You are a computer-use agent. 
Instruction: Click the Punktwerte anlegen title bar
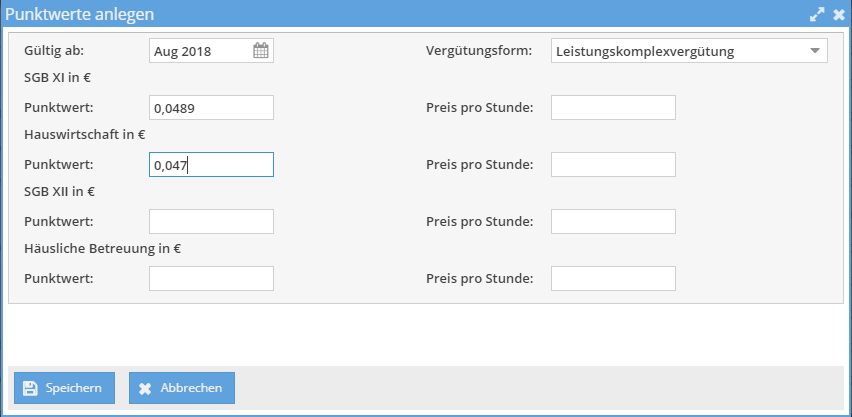[x=400, y=15]
